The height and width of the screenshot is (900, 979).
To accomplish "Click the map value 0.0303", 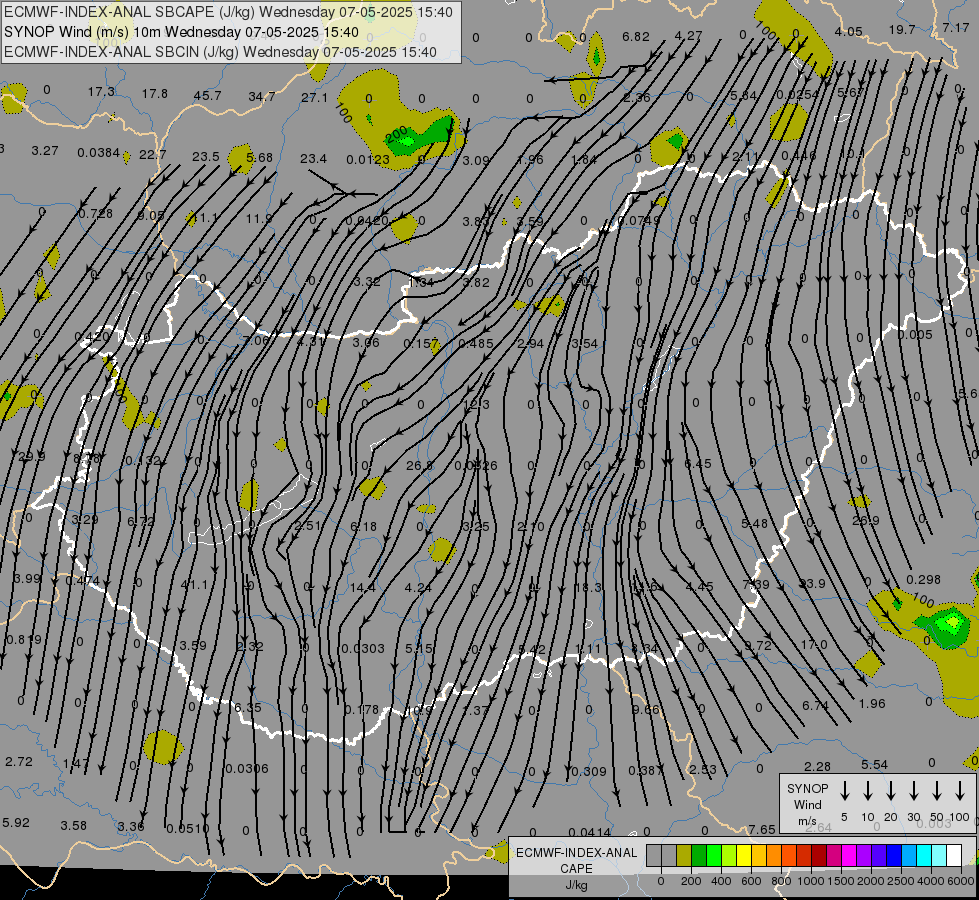I will (363, 649).
